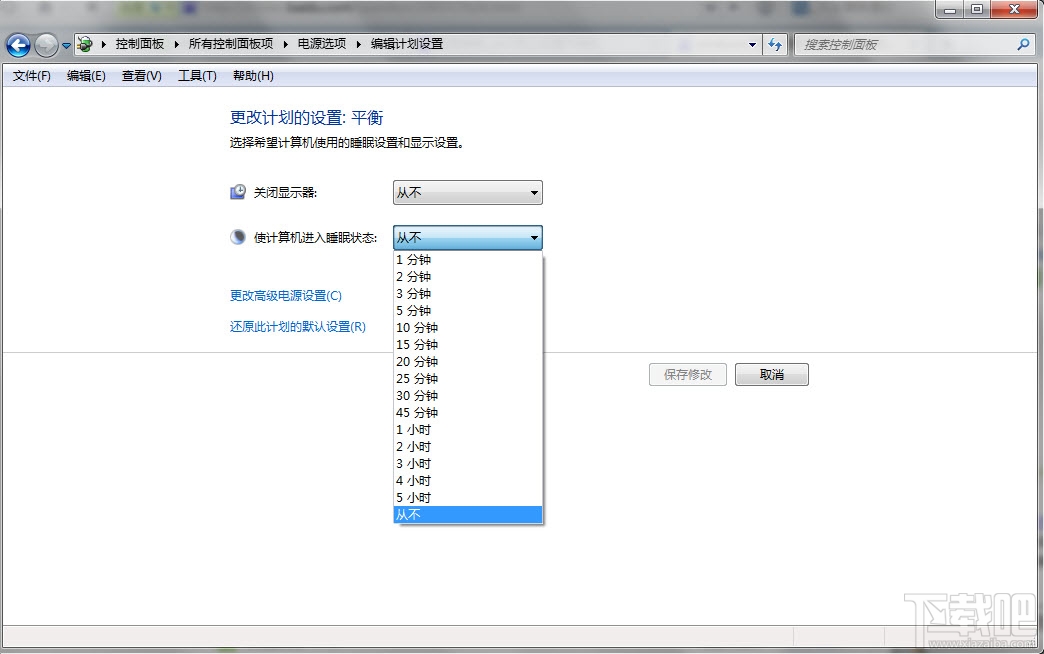The height and width of the screenshot is (654, 1044).
Task: Click the moon icon beside 使计算机进入睡眠状态
Action: (237, 236)
